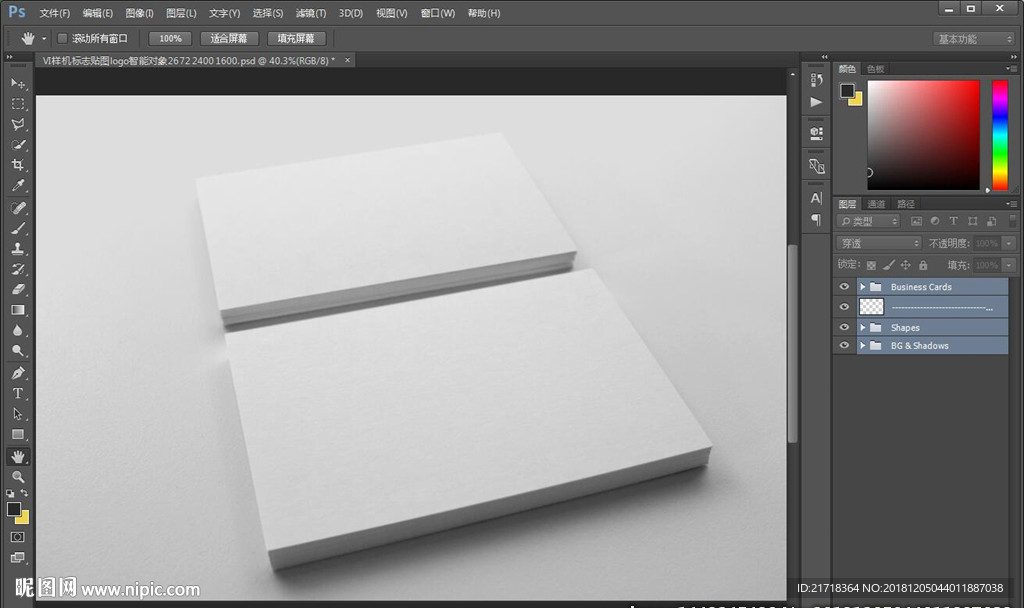Image resolution: width=1024 pixels, height=608 pixels.
Task: Select the Eyedropper tool
Action: tap(18, 186)
